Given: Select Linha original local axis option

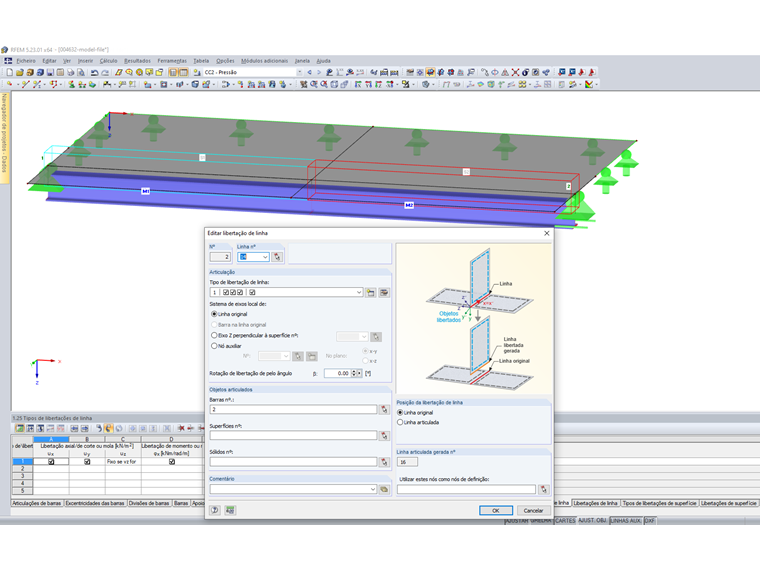Looking at the screenshot, I should [214, 314].
